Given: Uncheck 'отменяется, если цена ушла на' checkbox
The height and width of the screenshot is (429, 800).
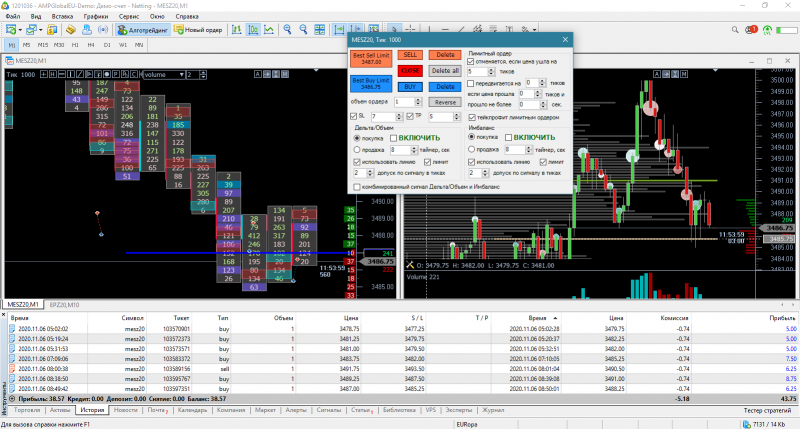Looking at the screenshot, I should click(471, 61).
